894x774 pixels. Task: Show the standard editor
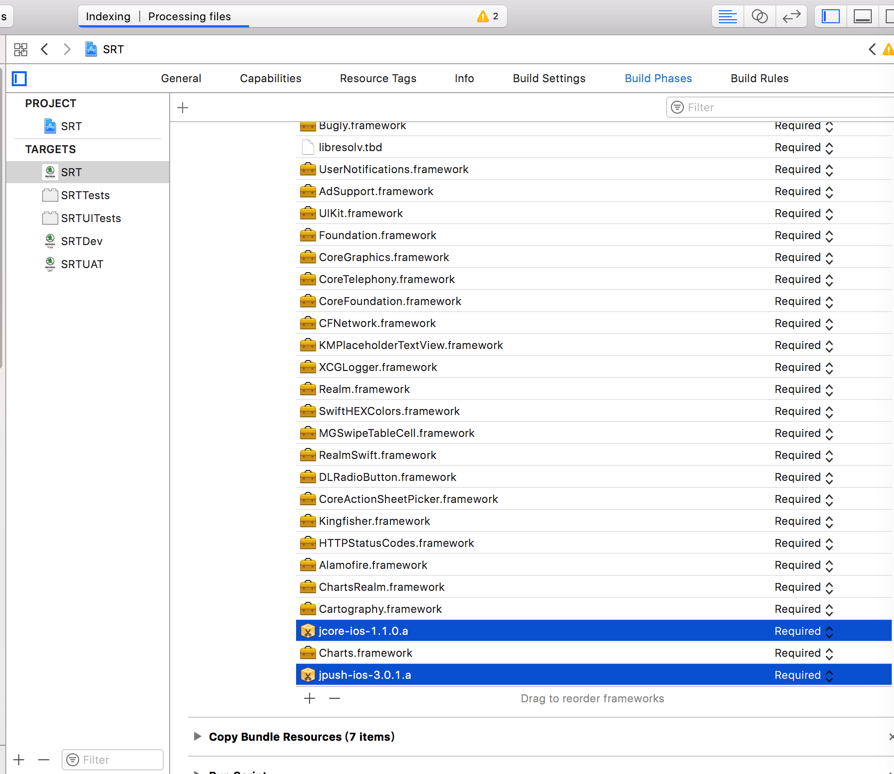(728, 17)
